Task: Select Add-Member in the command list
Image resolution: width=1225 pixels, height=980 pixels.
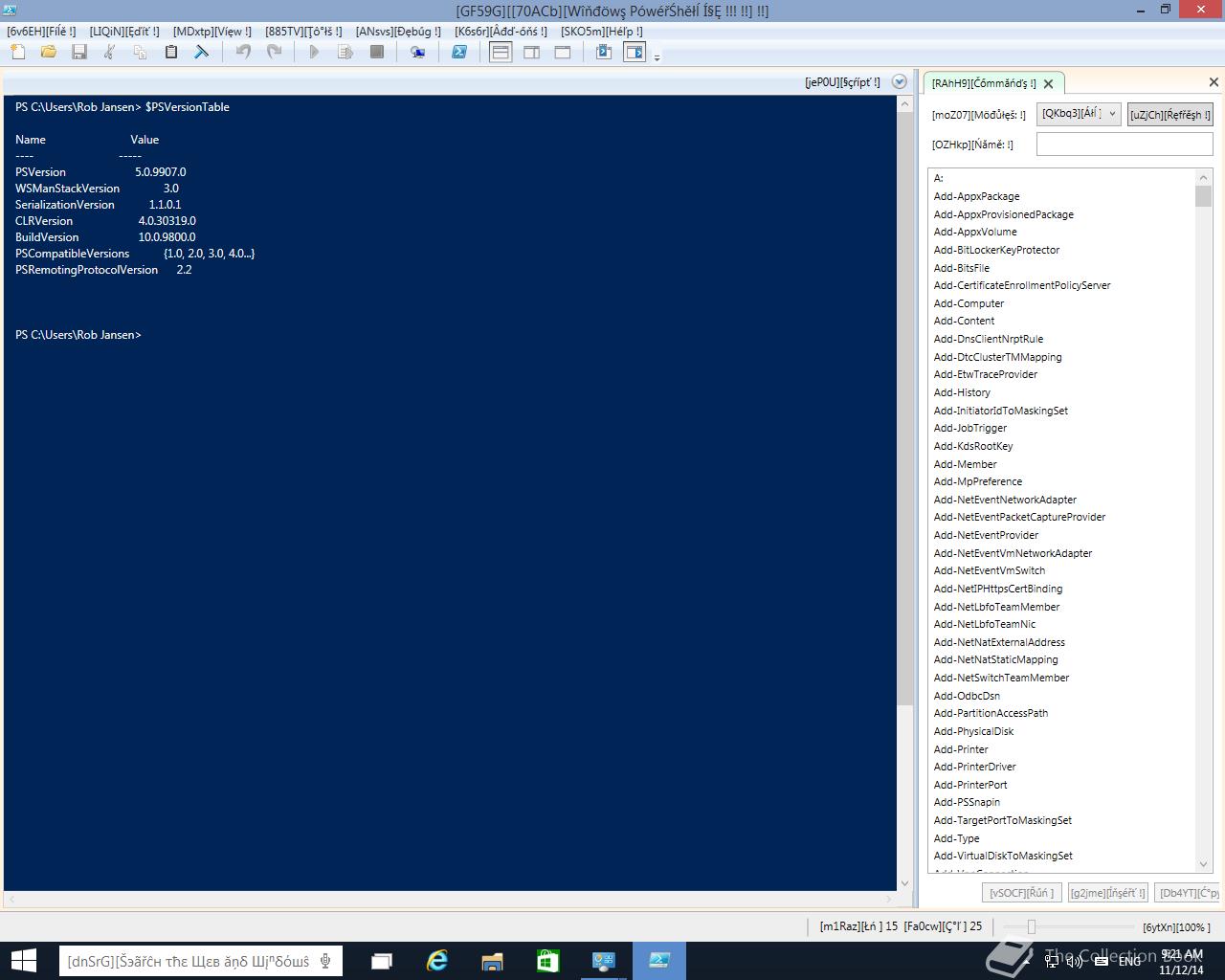Action: point(966,464)
